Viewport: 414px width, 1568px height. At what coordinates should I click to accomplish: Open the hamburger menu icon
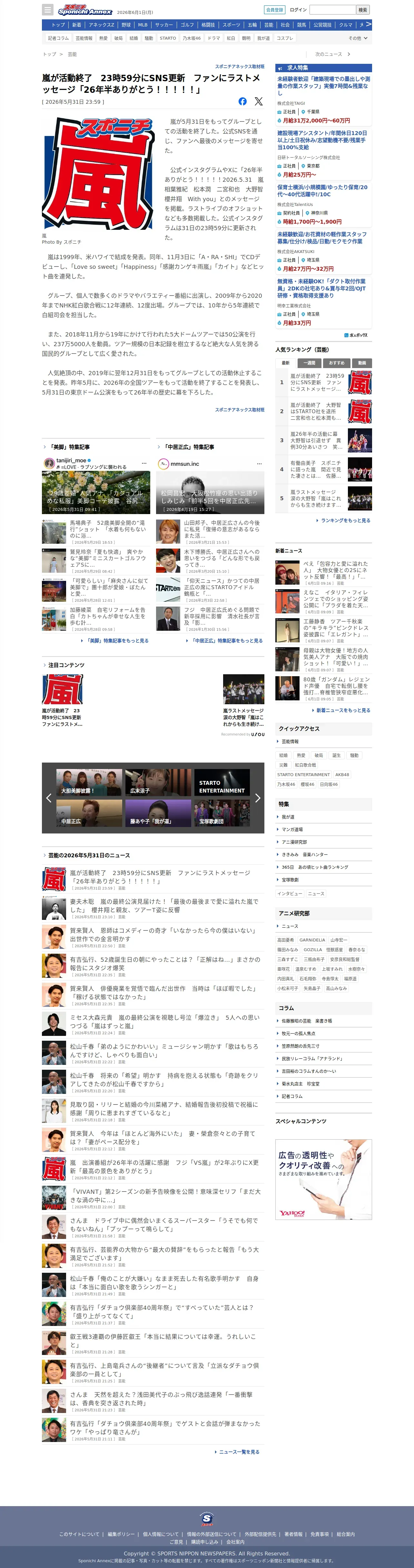click(47, 10)
